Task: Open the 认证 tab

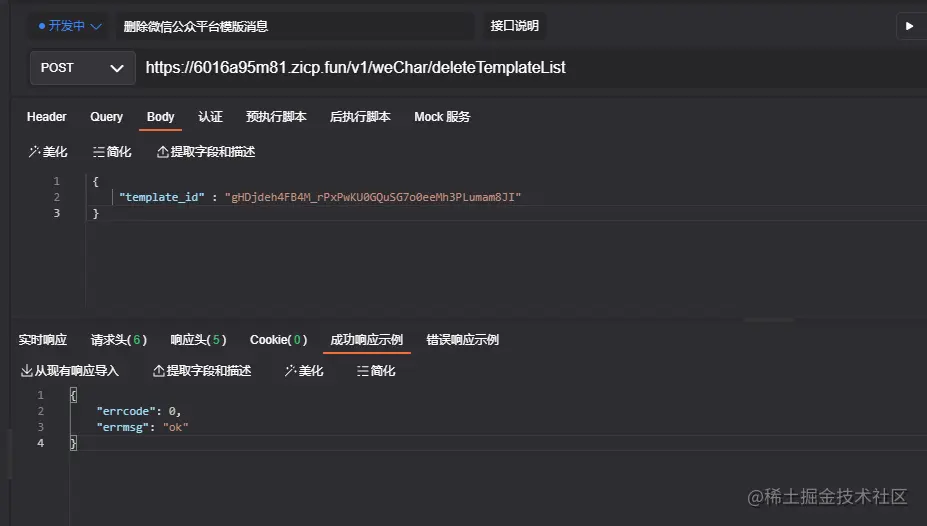Action: [210, 117]
